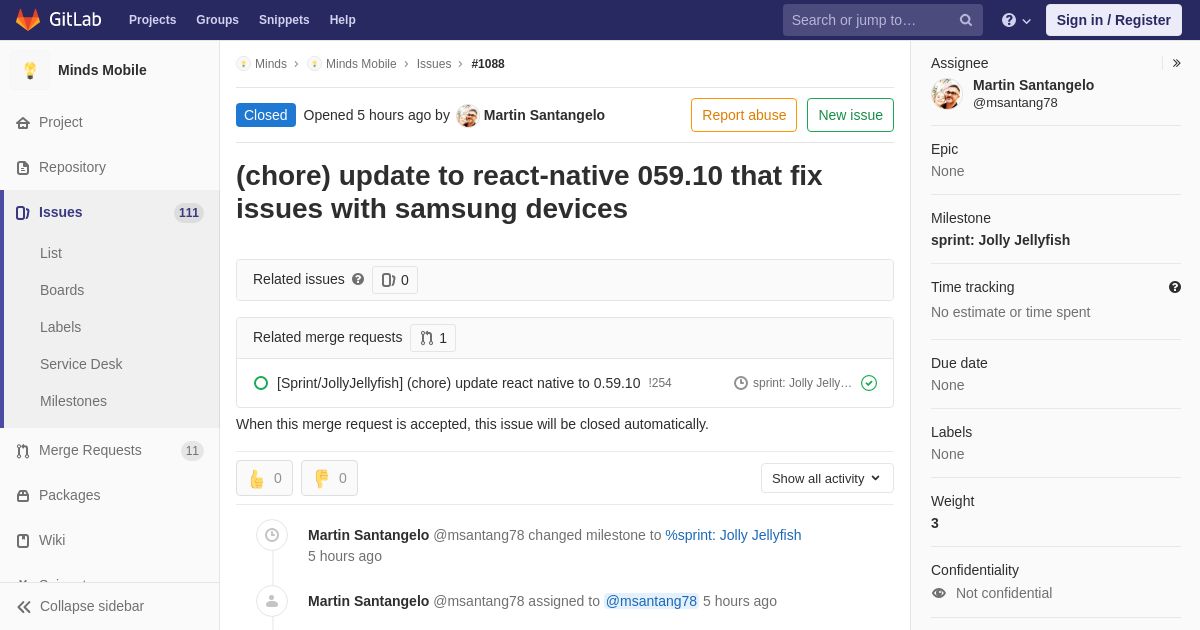Screen dimensions: 1200x630
Task: Click the Repository file icon
Action: tap(23, 167)
